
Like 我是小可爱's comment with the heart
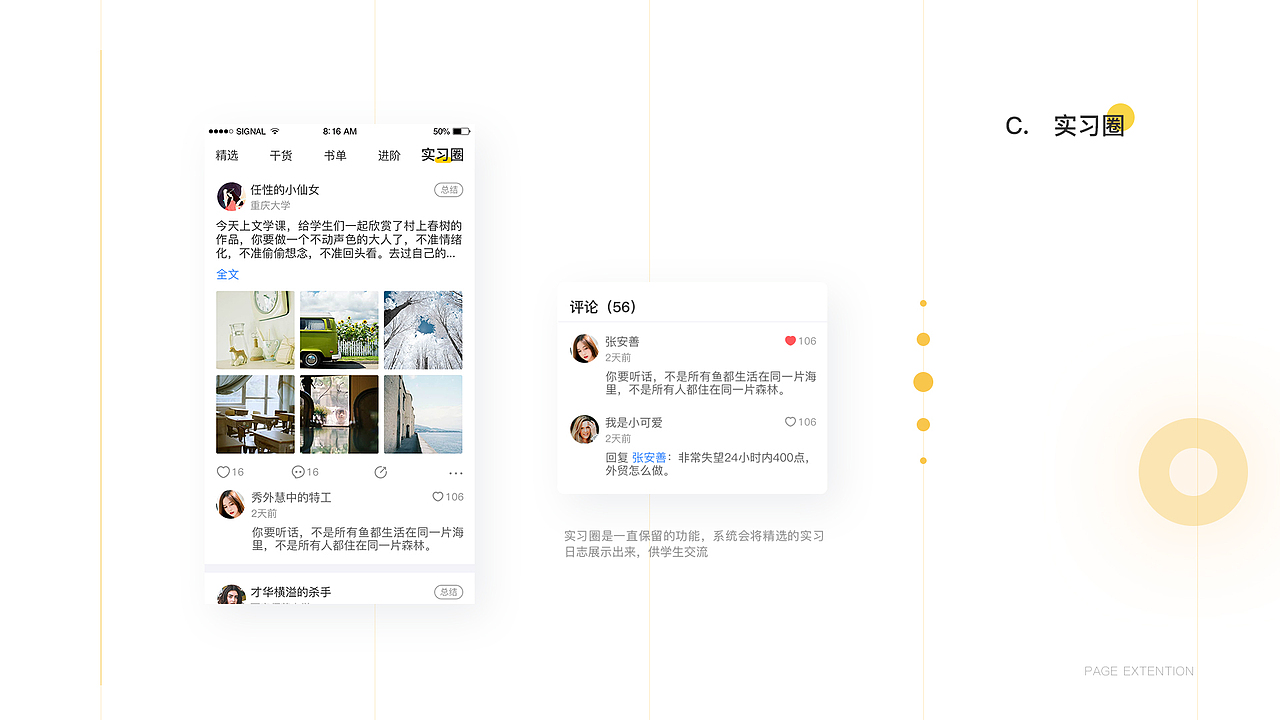click(790, 422)
